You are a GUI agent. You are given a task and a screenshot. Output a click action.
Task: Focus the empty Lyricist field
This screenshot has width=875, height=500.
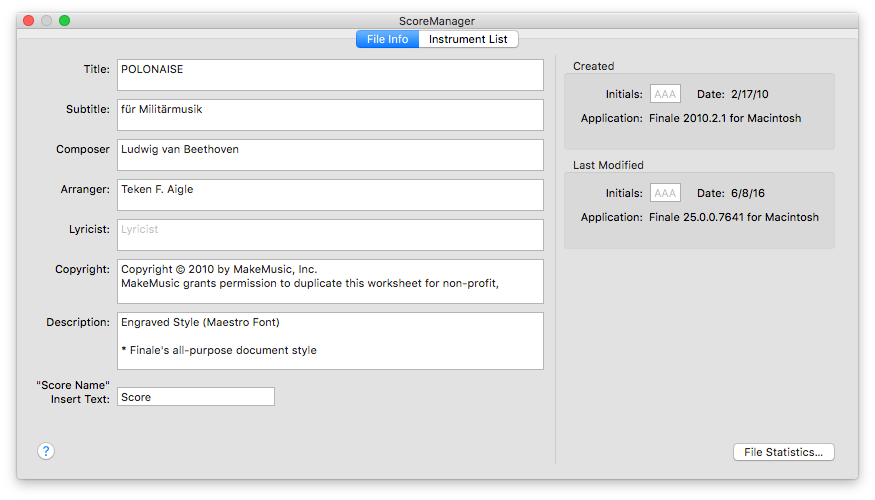(330, 235)
